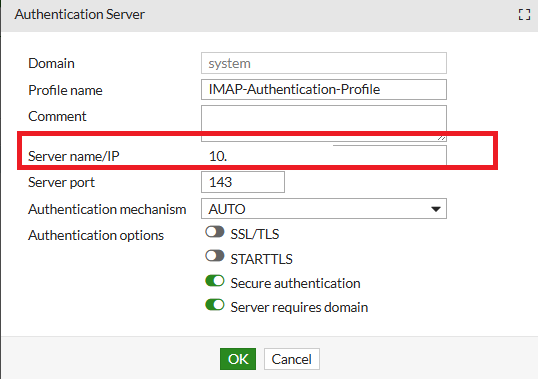This screenshot has width=538, height=379.
Task: Expand the Authentication Server dialog to fullscreen
Action: tap(524, 15)
